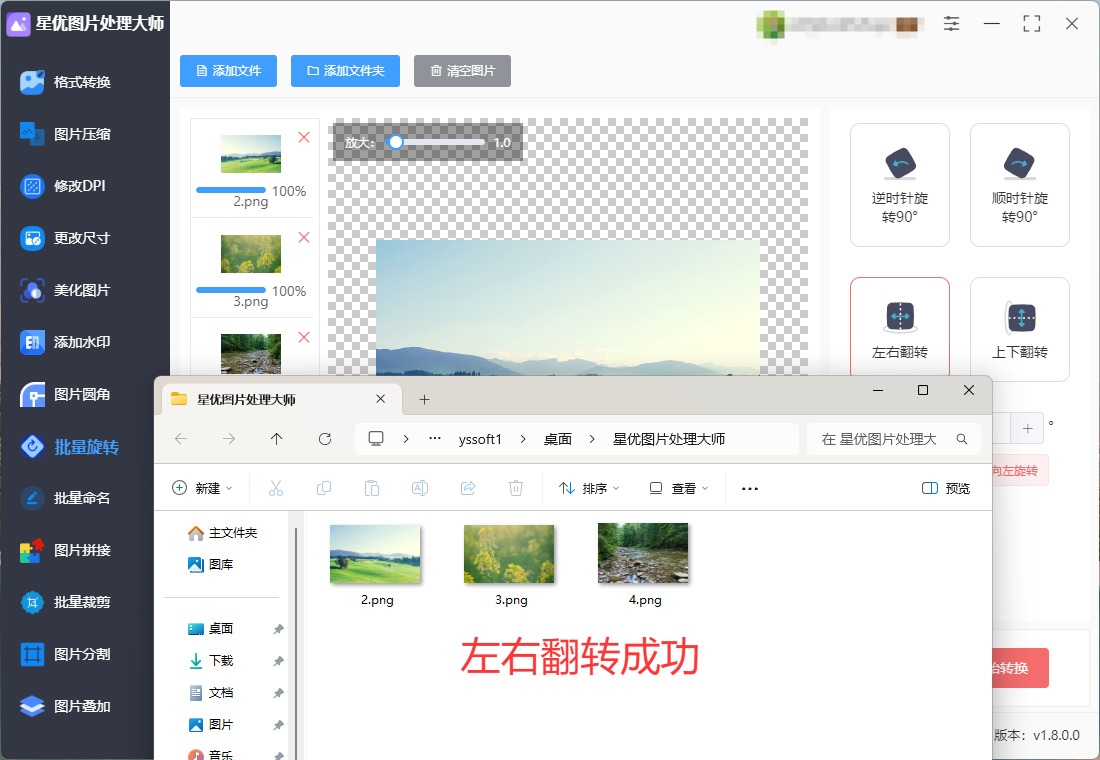Toggle the 预览 preview pane in Explorer

tap(946, 488)
